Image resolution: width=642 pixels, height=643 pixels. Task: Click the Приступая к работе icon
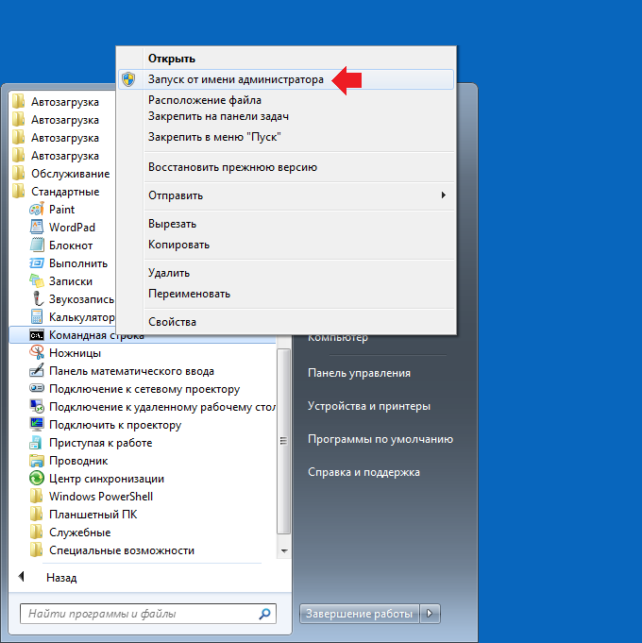pyautogui.click(x=36, y=443)
